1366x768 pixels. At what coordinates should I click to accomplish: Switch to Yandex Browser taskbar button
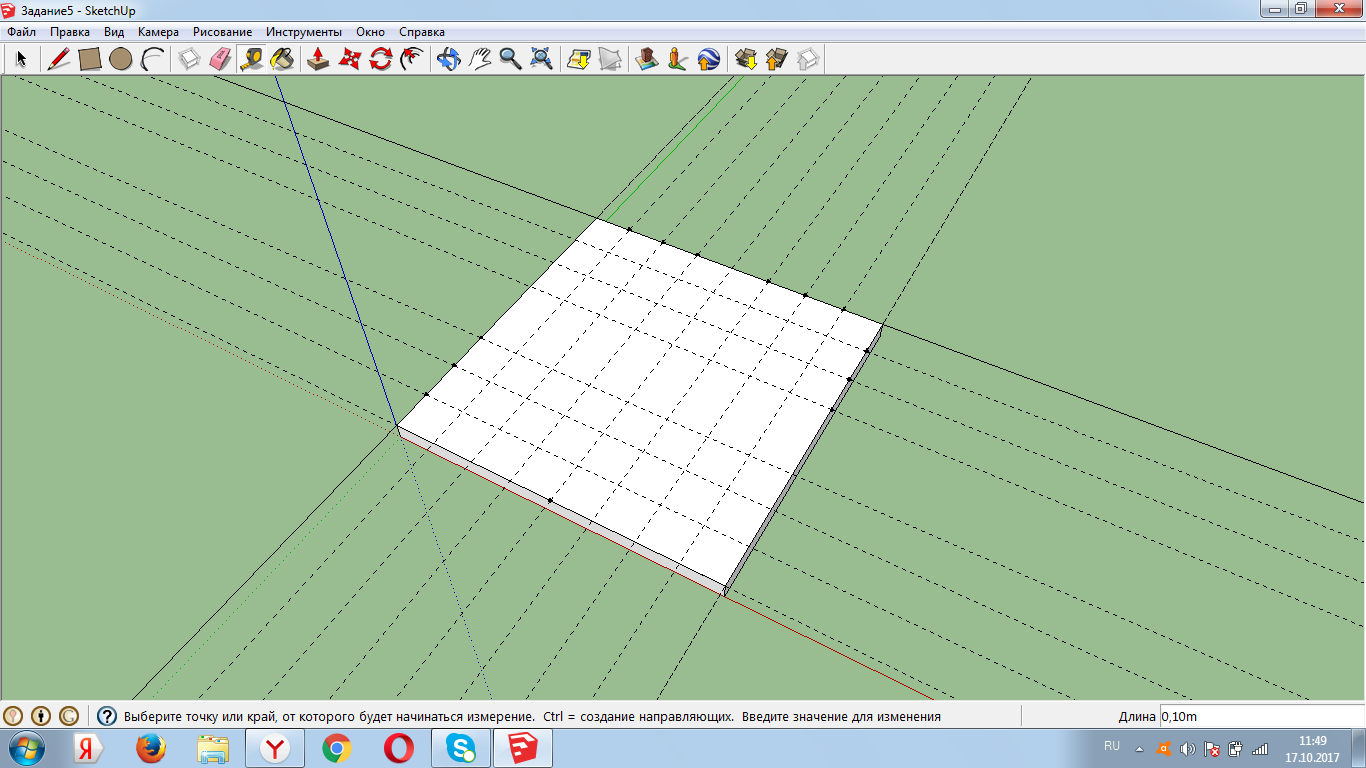coord(275,748)
